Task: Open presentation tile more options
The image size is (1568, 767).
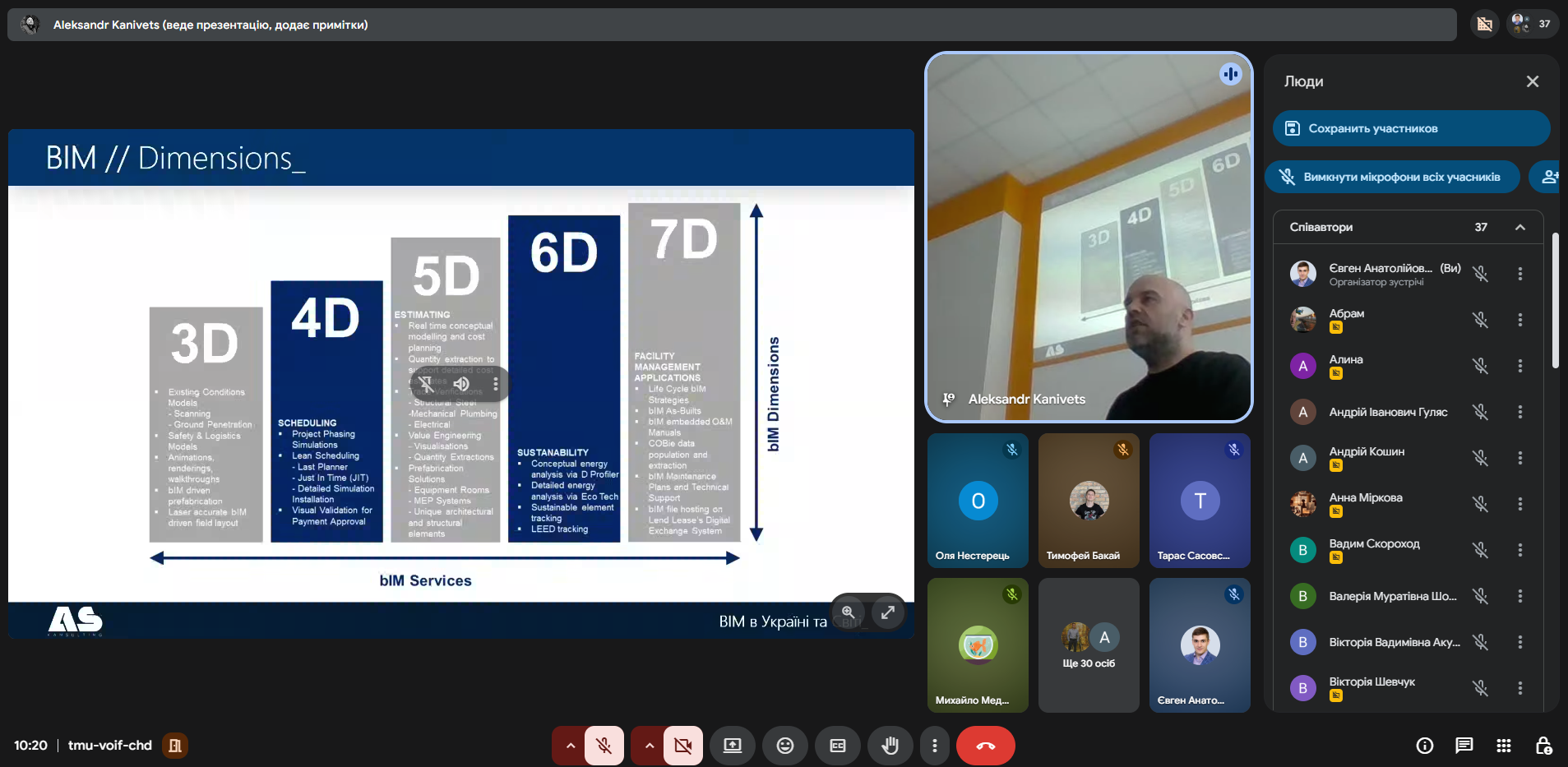Action: pyautogui.click(x=495, y=384)
